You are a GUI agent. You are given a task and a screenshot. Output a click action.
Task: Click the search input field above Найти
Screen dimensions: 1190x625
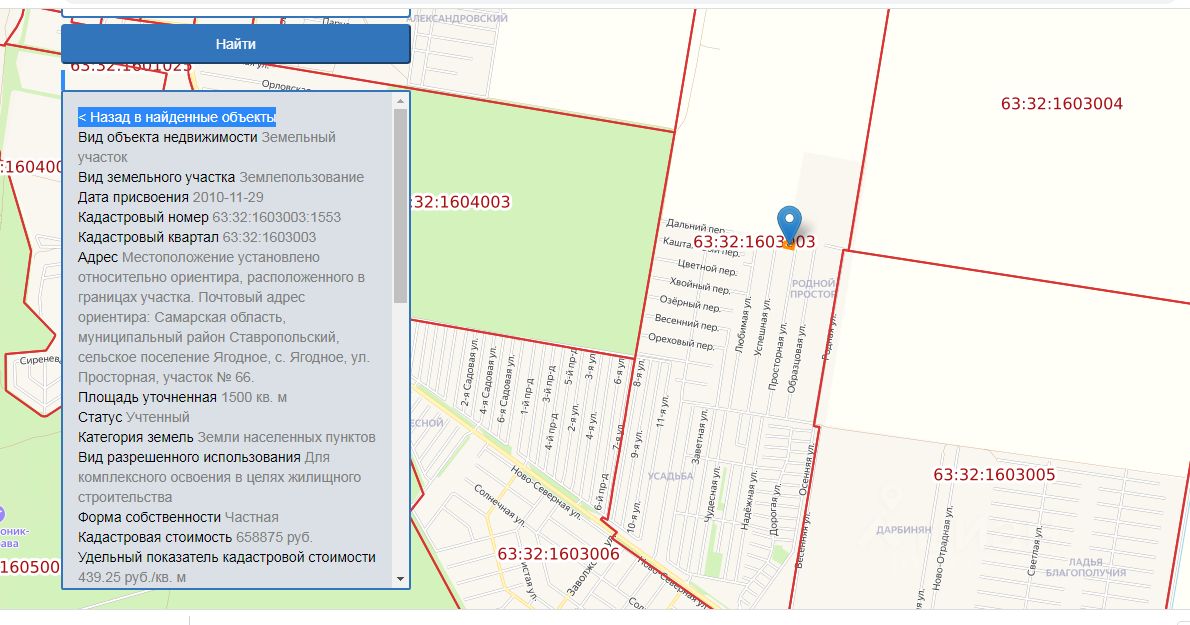pos(235,13)
